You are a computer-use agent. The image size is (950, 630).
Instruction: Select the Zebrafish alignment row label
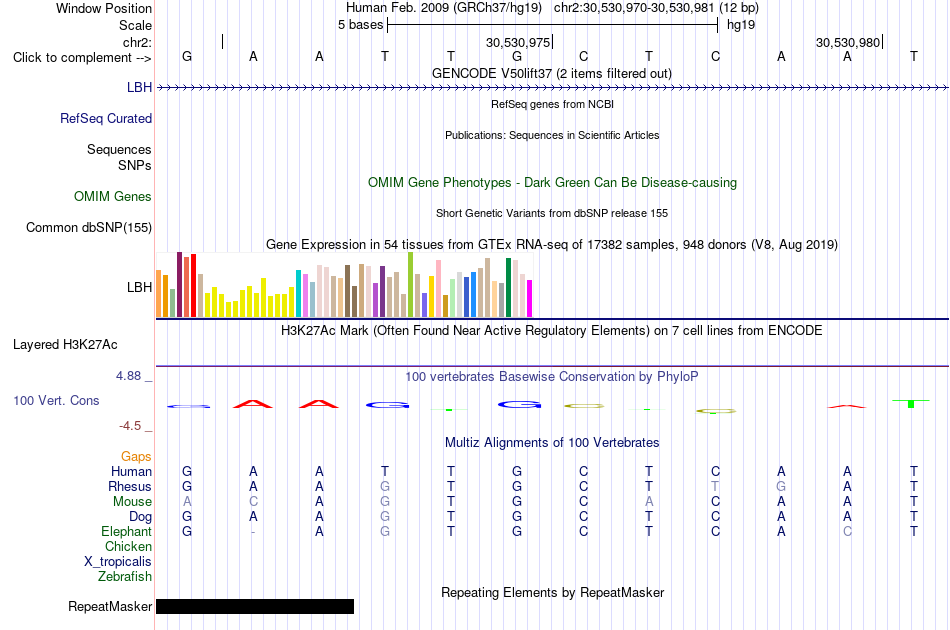click(x=125, y=577)
